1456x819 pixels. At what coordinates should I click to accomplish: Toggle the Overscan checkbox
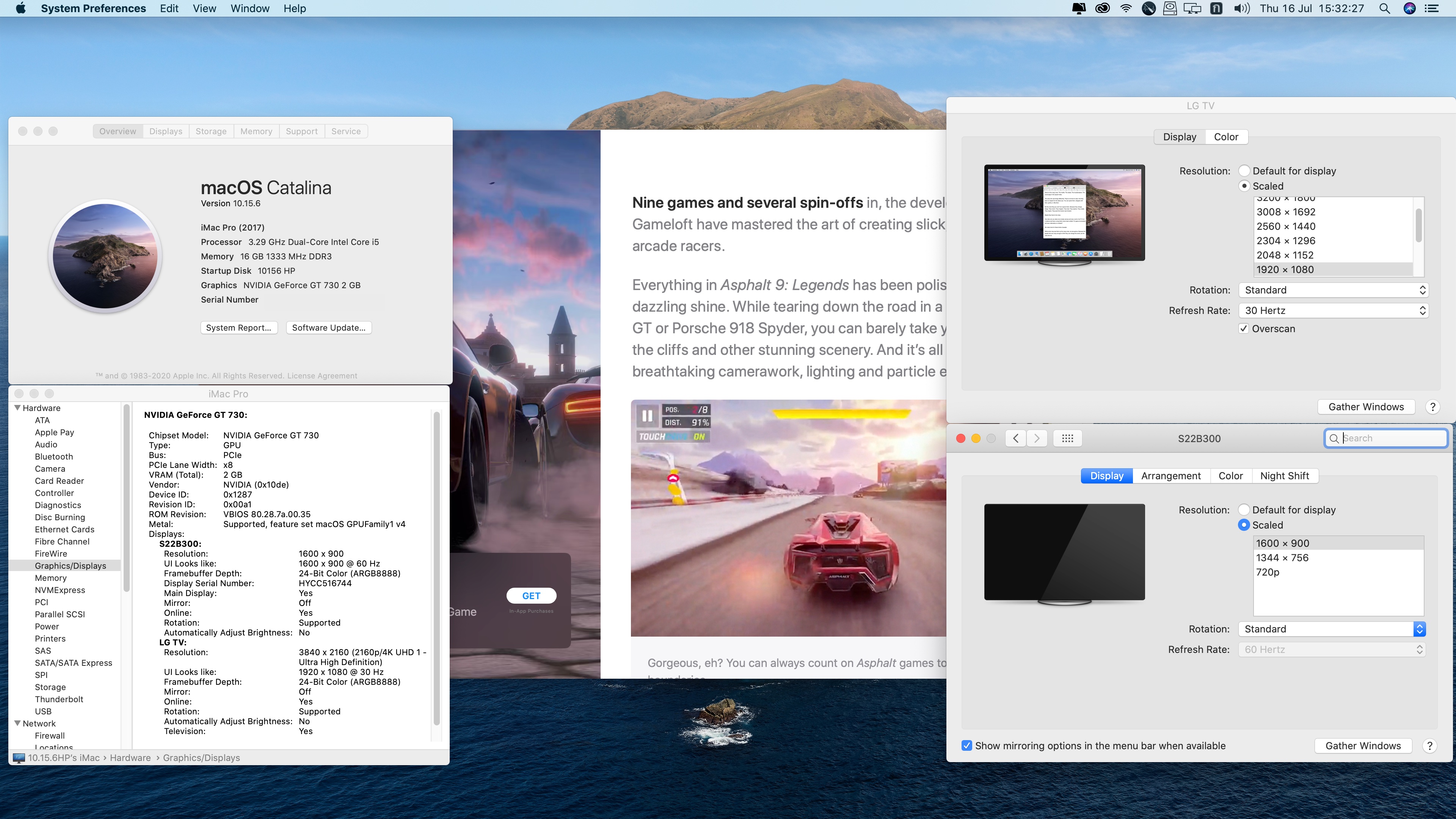[x=1244, y=328]
